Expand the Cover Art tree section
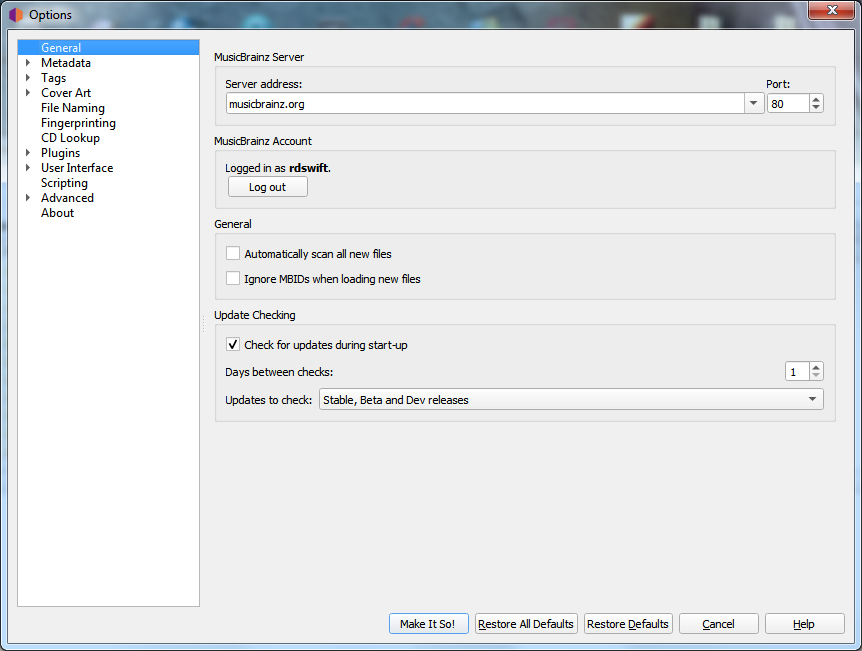 [27, 92]
